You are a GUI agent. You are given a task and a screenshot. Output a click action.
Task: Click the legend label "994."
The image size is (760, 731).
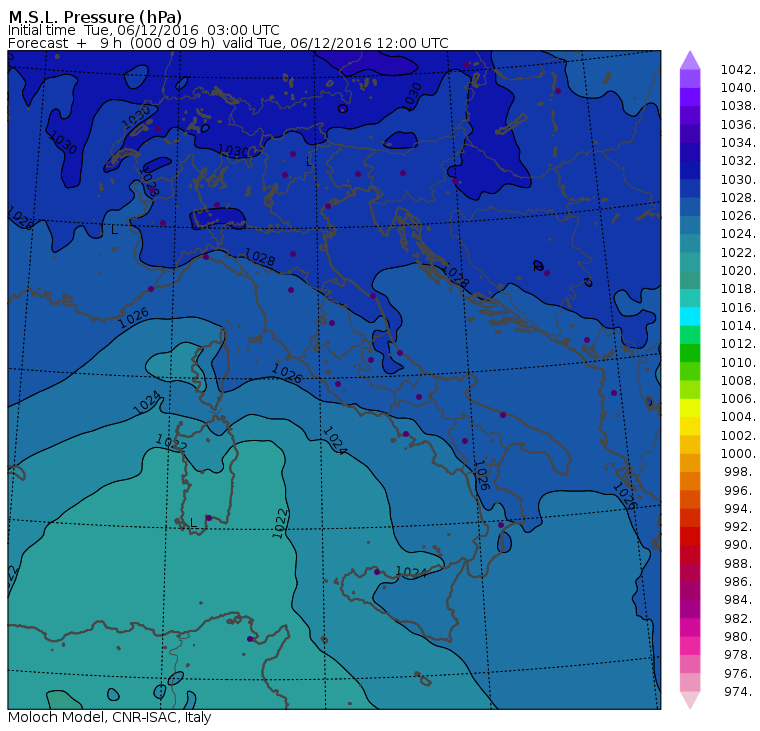click(741, 509)
